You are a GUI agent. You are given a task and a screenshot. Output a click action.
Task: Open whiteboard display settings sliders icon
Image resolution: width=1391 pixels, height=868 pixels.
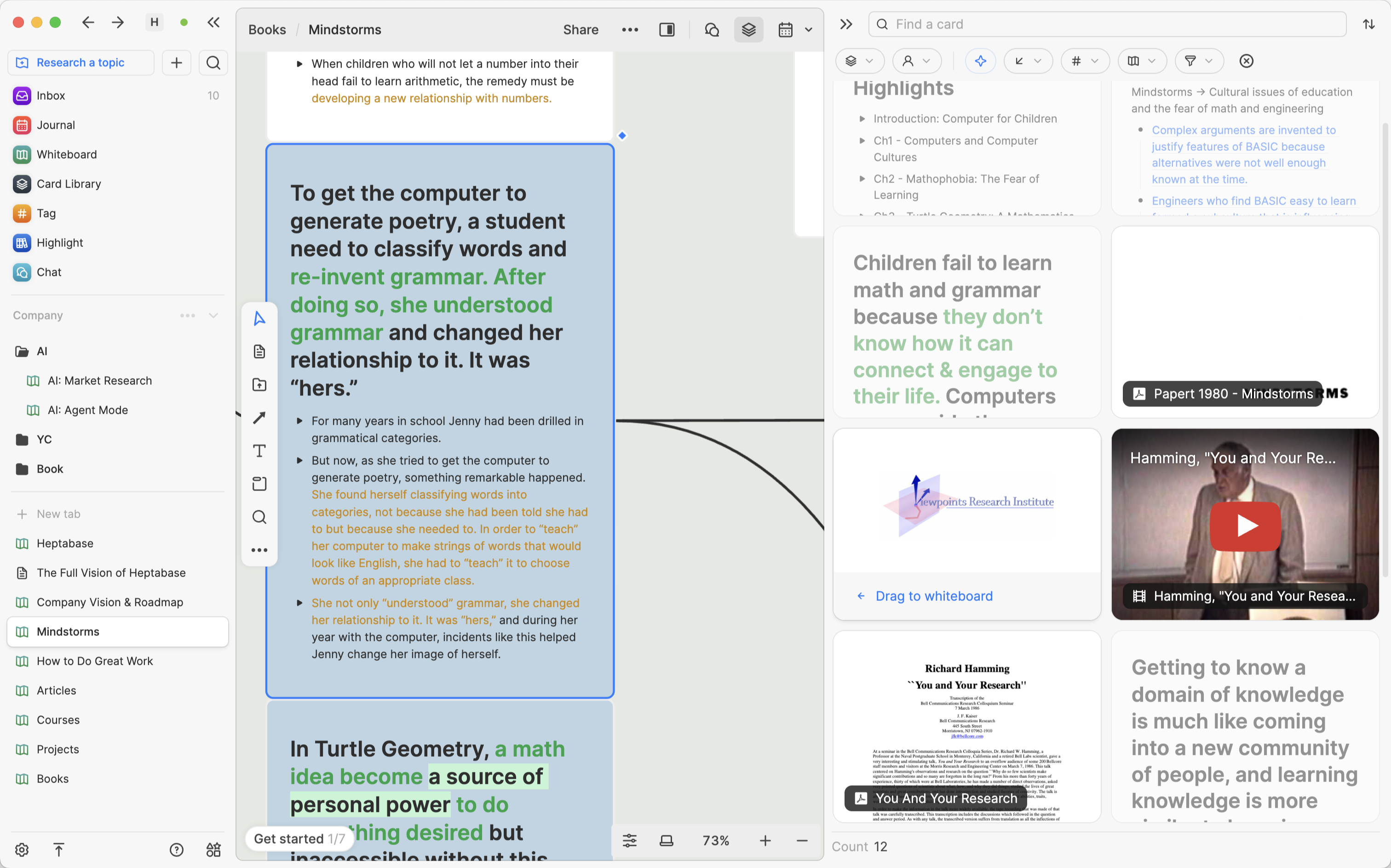click(629, 840)
